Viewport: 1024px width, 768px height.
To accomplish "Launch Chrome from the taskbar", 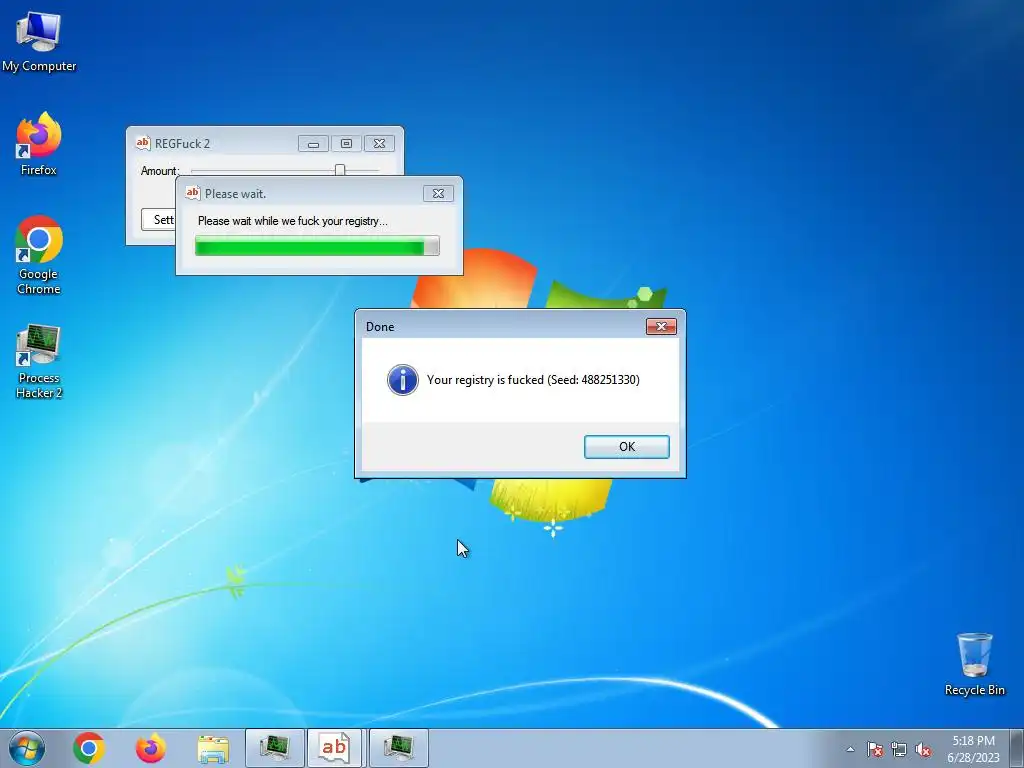I will (89, 748).
